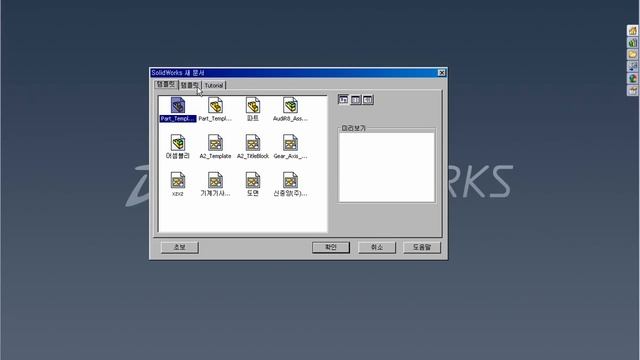Image resolution: width=640 pixels, height=360 pixels.
Task: Select the Gear_Axis_... drawing template
Action: (x=290, y=147)
